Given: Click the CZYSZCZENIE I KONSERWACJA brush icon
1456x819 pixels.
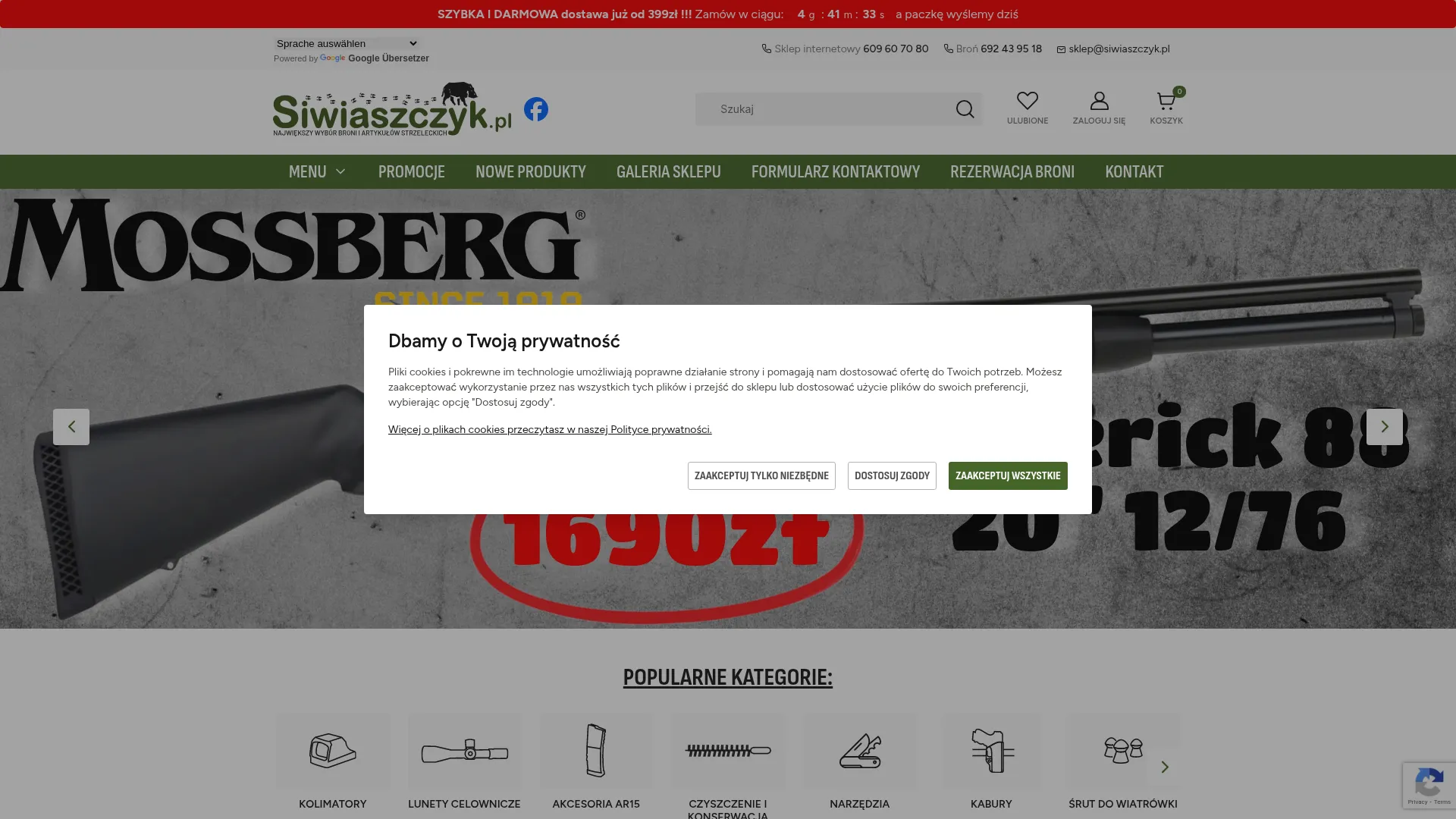Looking at the screenshot, I should 727,751.
